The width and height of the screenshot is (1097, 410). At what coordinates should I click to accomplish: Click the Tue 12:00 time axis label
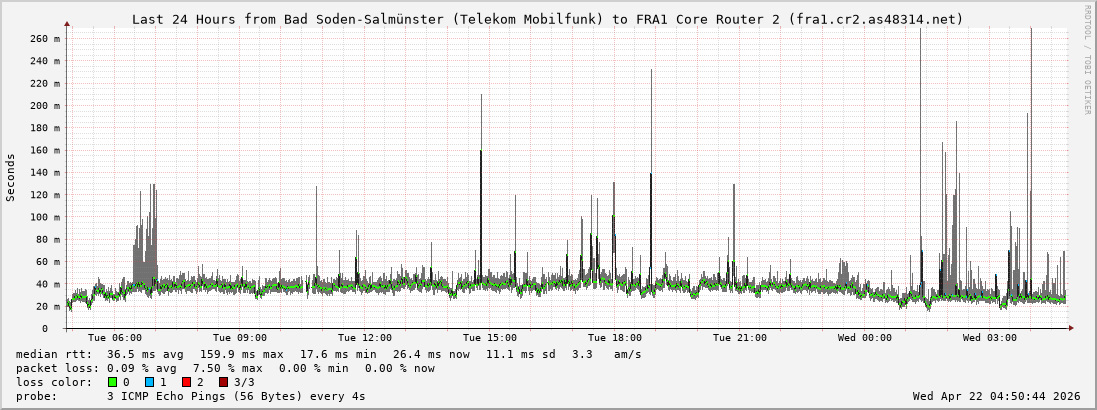click(365, 338)
